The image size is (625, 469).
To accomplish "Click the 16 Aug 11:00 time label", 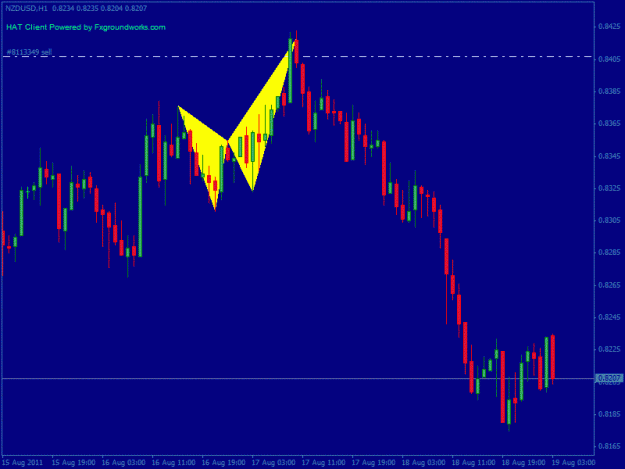I will pyautogui.click(x=173, y=462).
